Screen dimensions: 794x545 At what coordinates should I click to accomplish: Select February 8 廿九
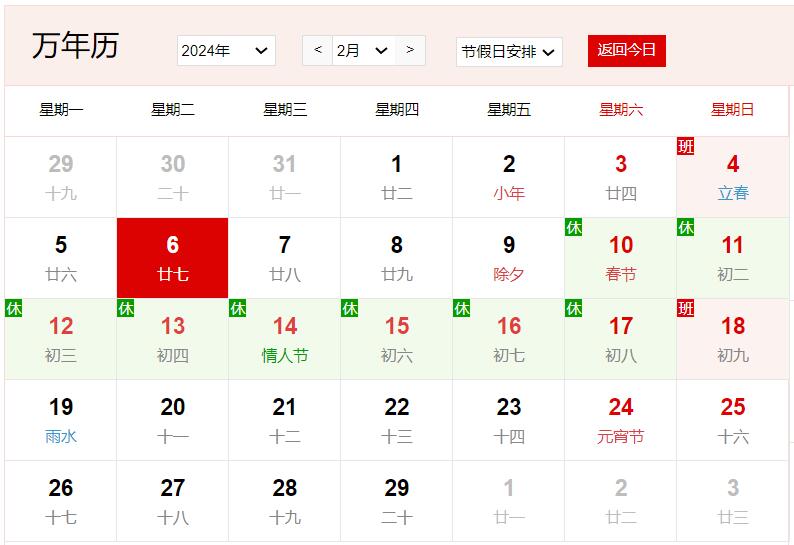[x=396, y=258]
